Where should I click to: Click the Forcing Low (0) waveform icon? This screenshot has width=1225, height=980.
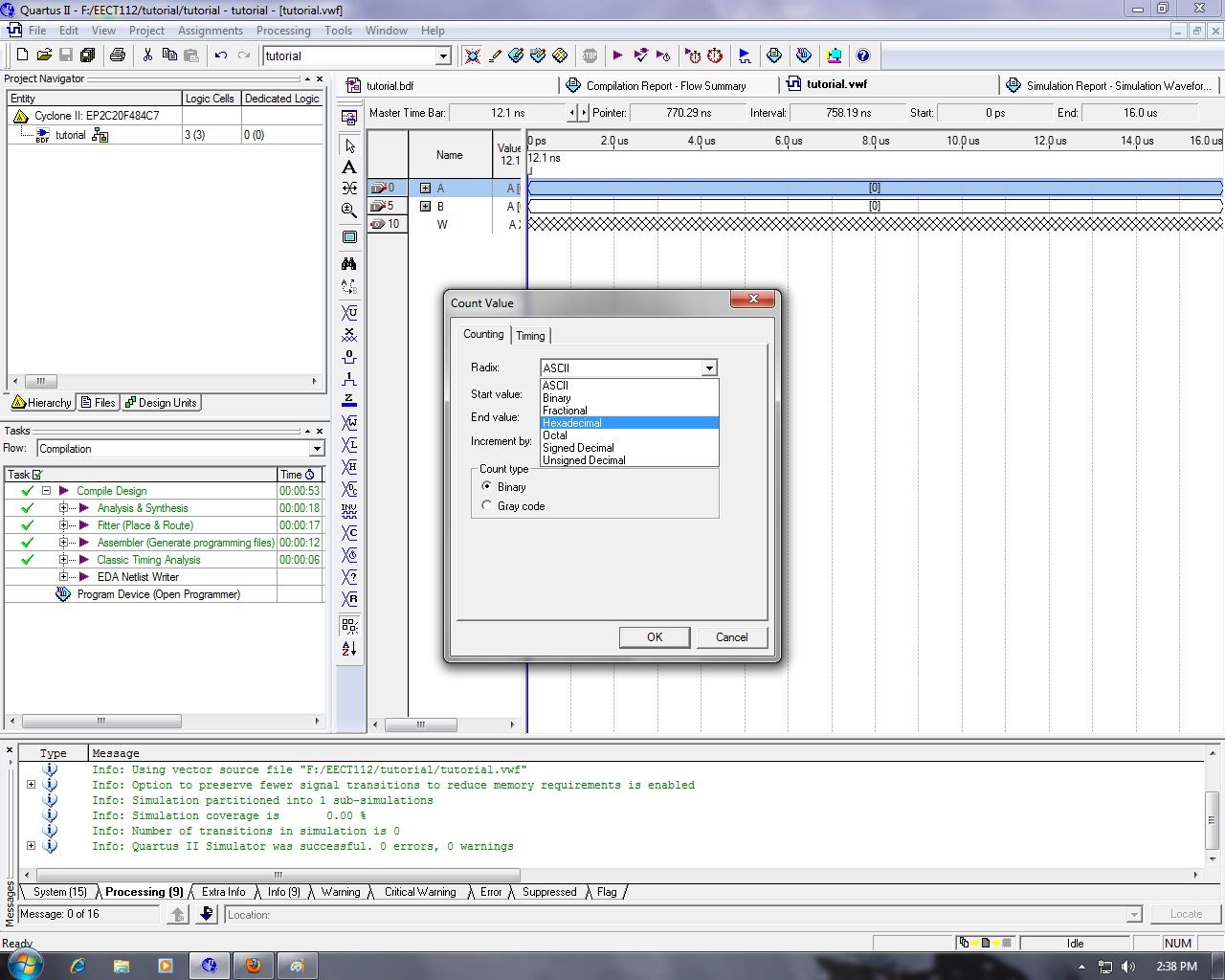(x=349, y=358)
